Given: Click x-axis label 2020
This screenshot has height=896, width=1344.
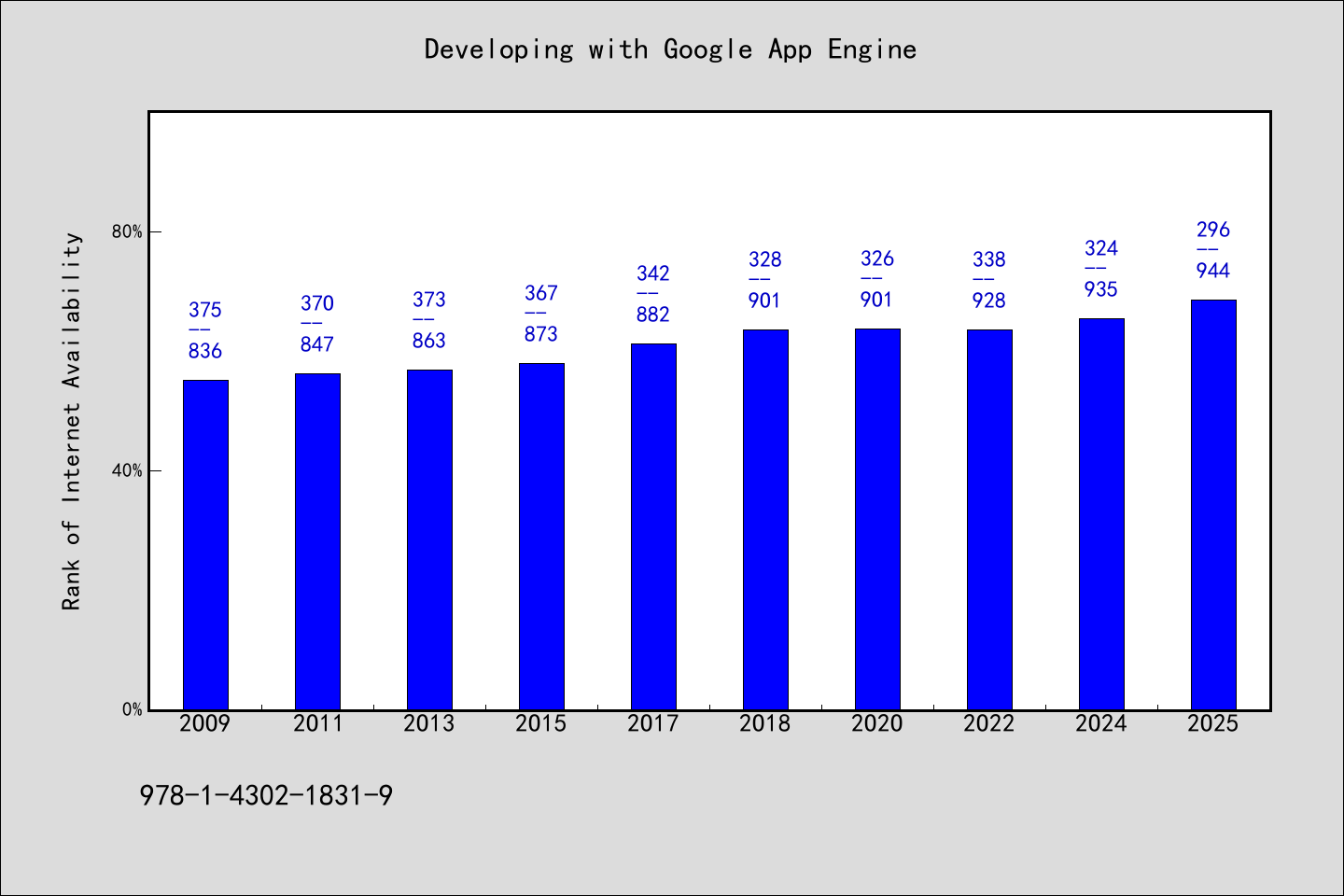Looking at the screenshot, I should [877, 723].
